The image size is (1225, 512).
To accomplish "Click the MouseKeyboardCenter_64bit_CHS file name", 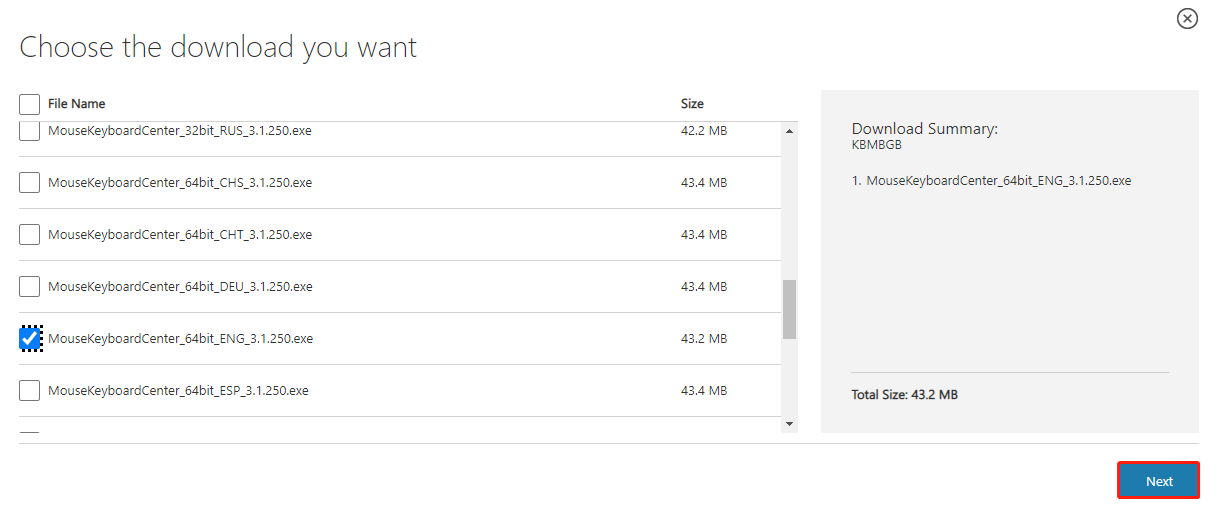I will [180, 183].
